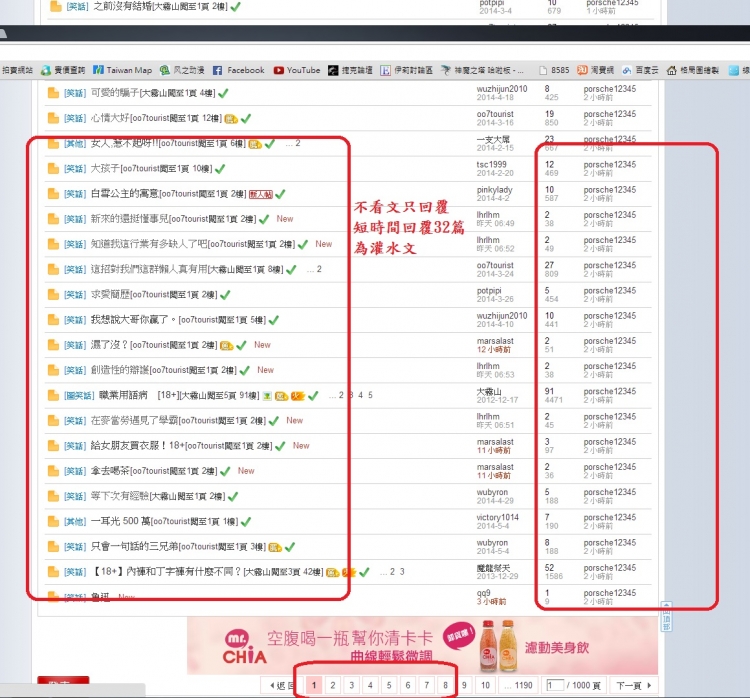Image resolution: width=750 pixels, height=698 pixels.
Task: Go to page 2 in pagination
Action: (x=332, y=685)
